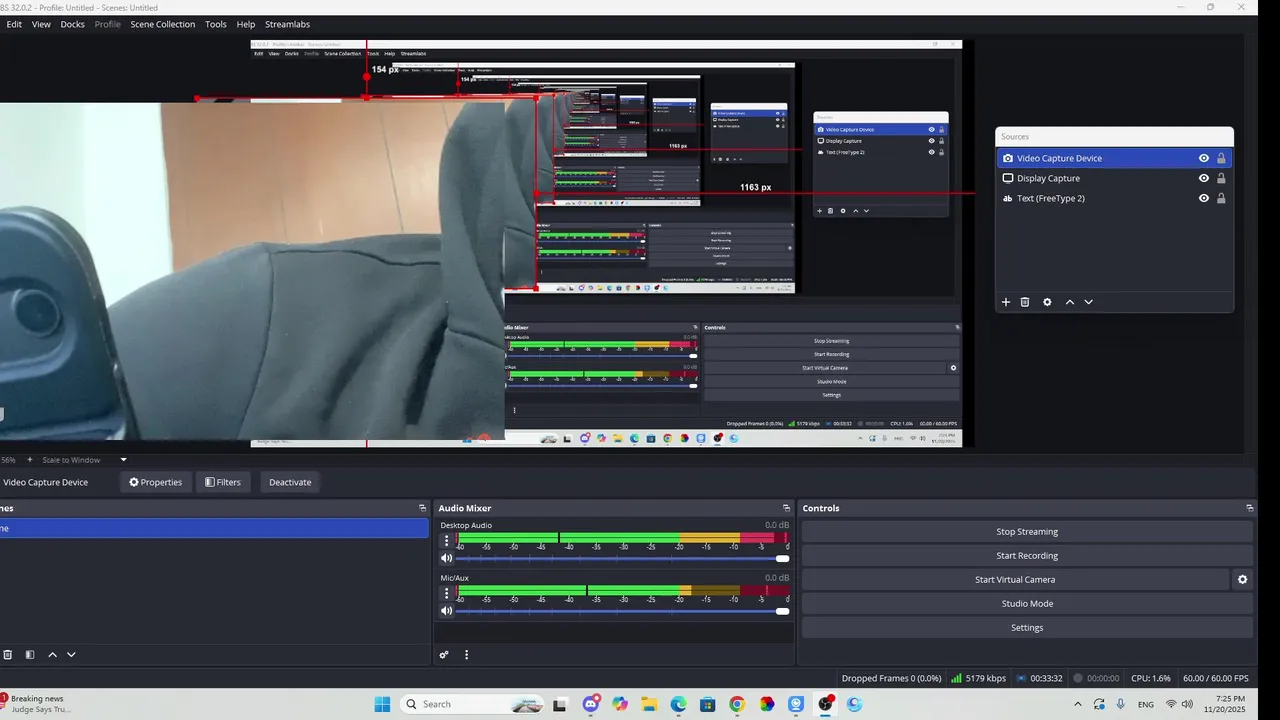The width and height of the screenshot is (1280, 720).
Task: Open the View menu
Action: pos(41,24)
